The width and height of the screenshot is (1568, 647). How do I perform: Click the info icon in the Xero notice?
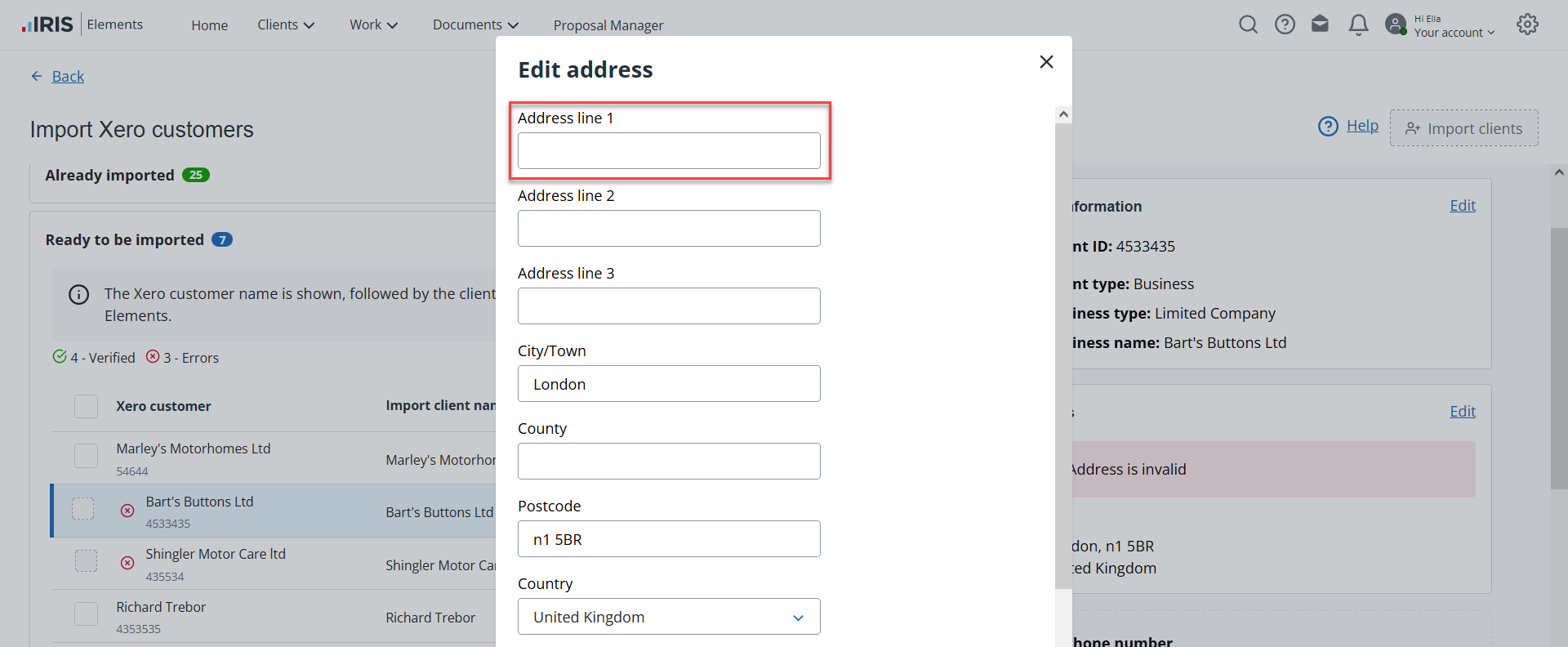(79, 295)
